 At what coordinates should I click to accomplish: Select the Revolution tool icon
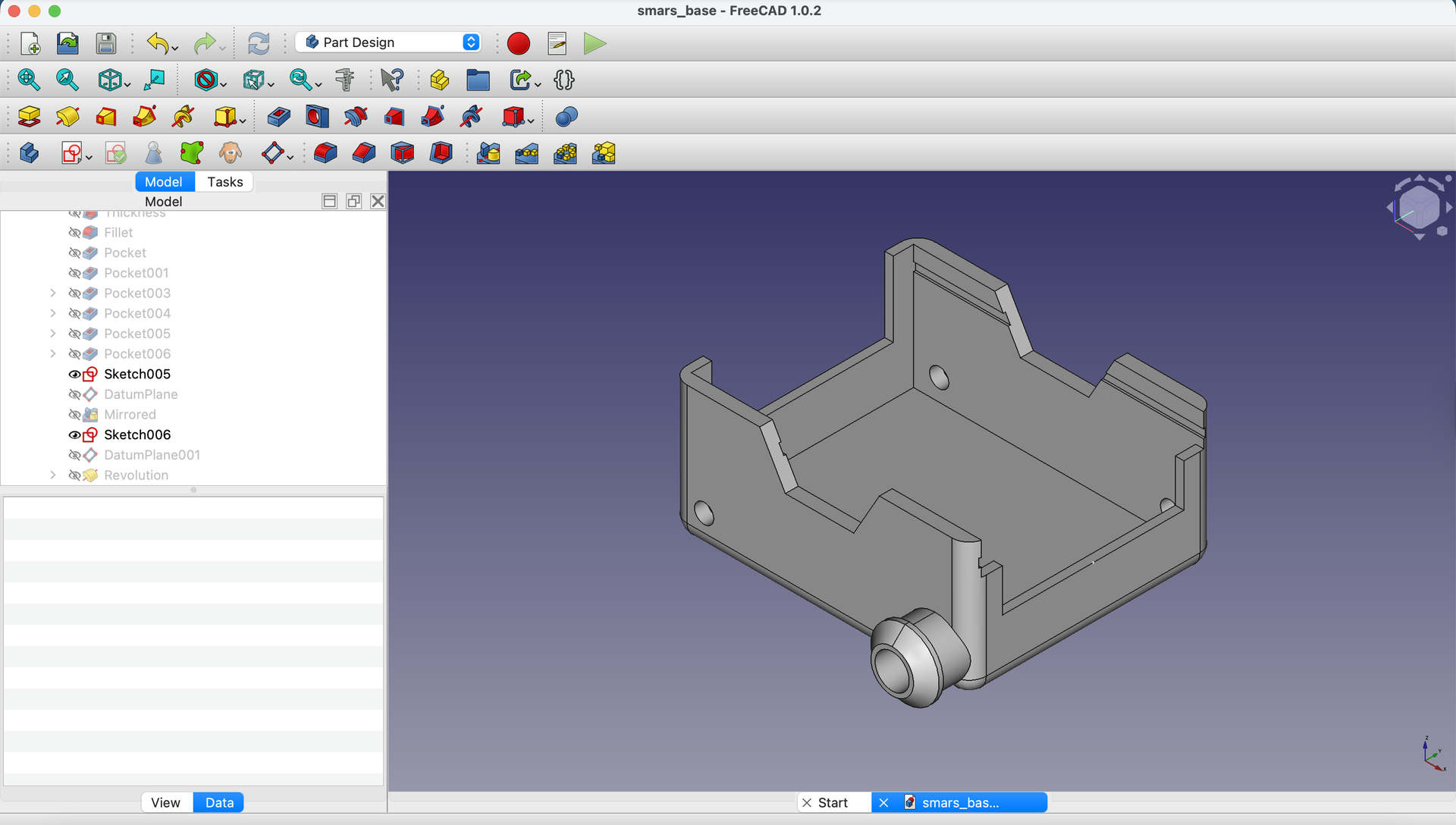(x=67, y=116)
